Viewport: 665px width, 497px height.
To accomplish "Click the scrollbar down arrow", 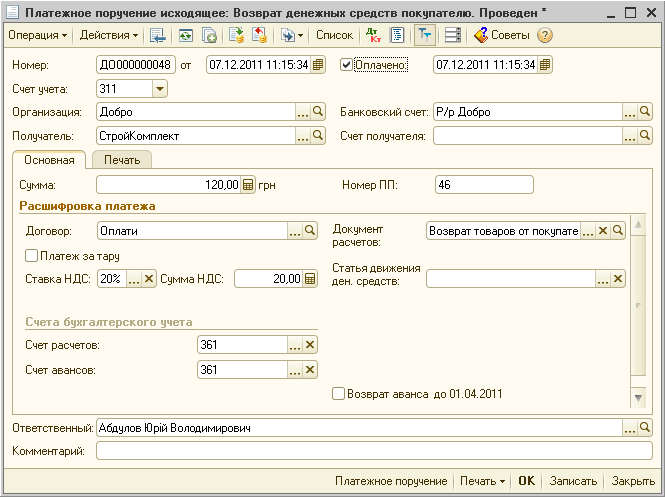I will [x=638, y=397].
